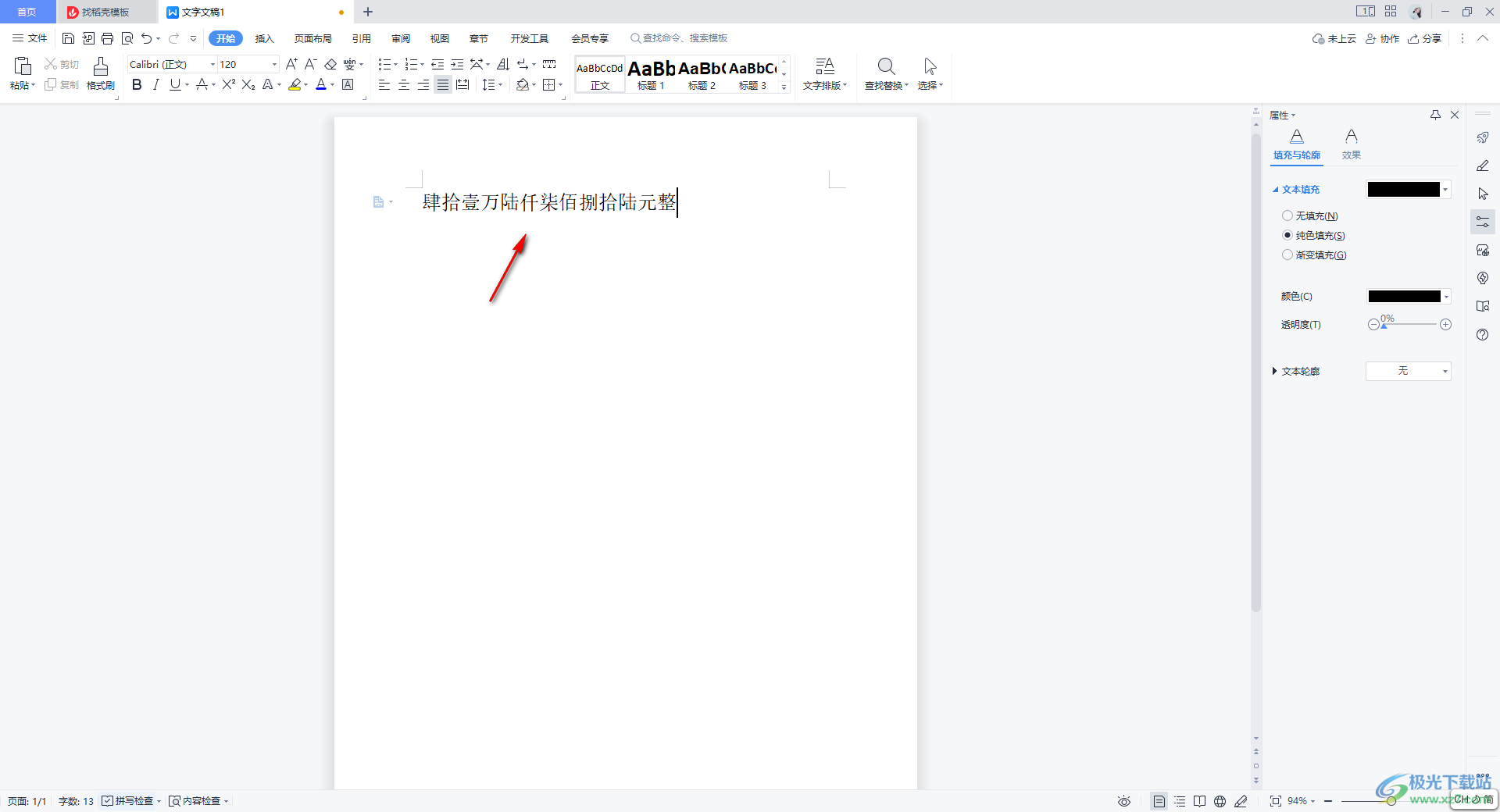Open the Insert (插入) ribbon tab
This screenshot has width=1500, height=812.
pos(265,38)
